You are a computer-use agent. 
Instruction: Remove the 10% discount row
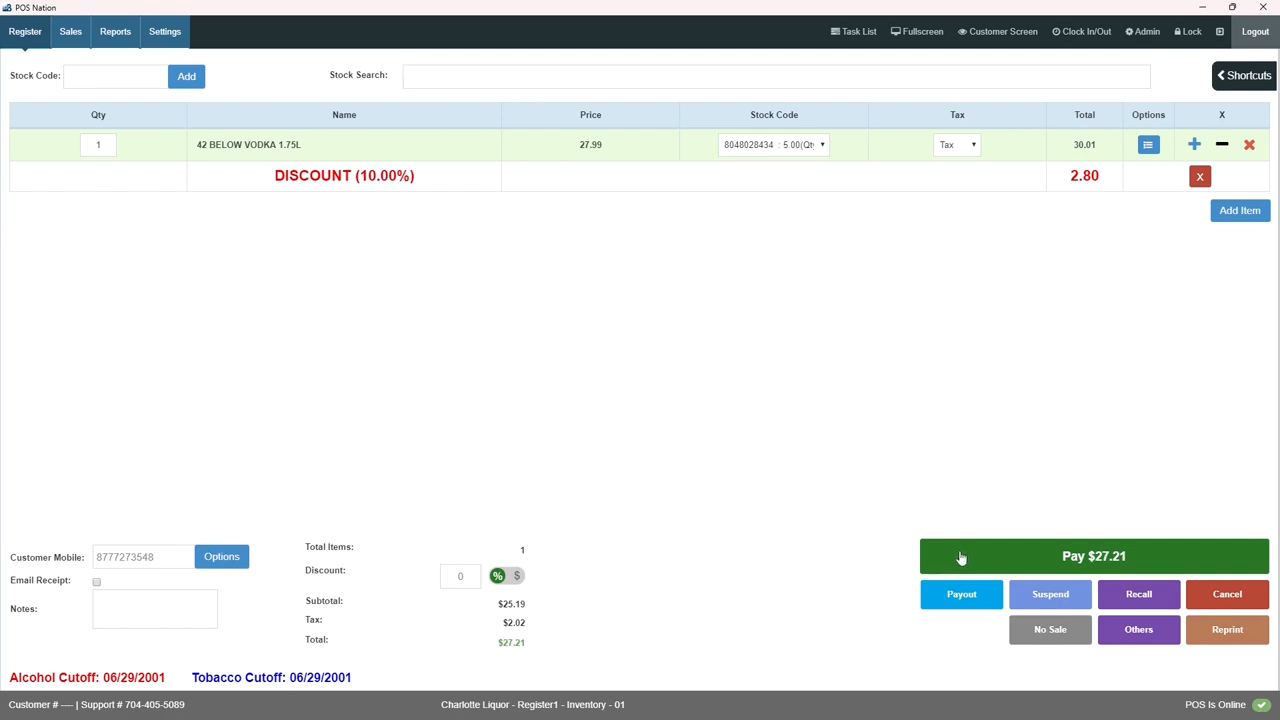click(x=1200, y=177)
